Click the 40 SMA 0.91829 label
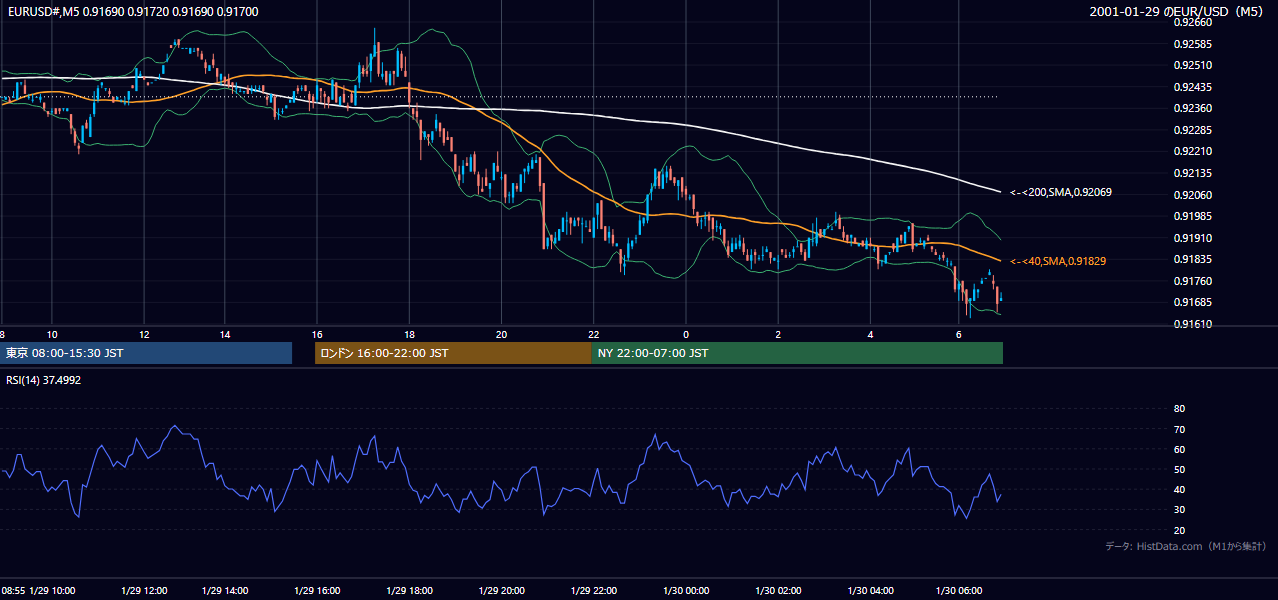Image resolution: width=1278 pixels, height=600 pixels. 1058,261
